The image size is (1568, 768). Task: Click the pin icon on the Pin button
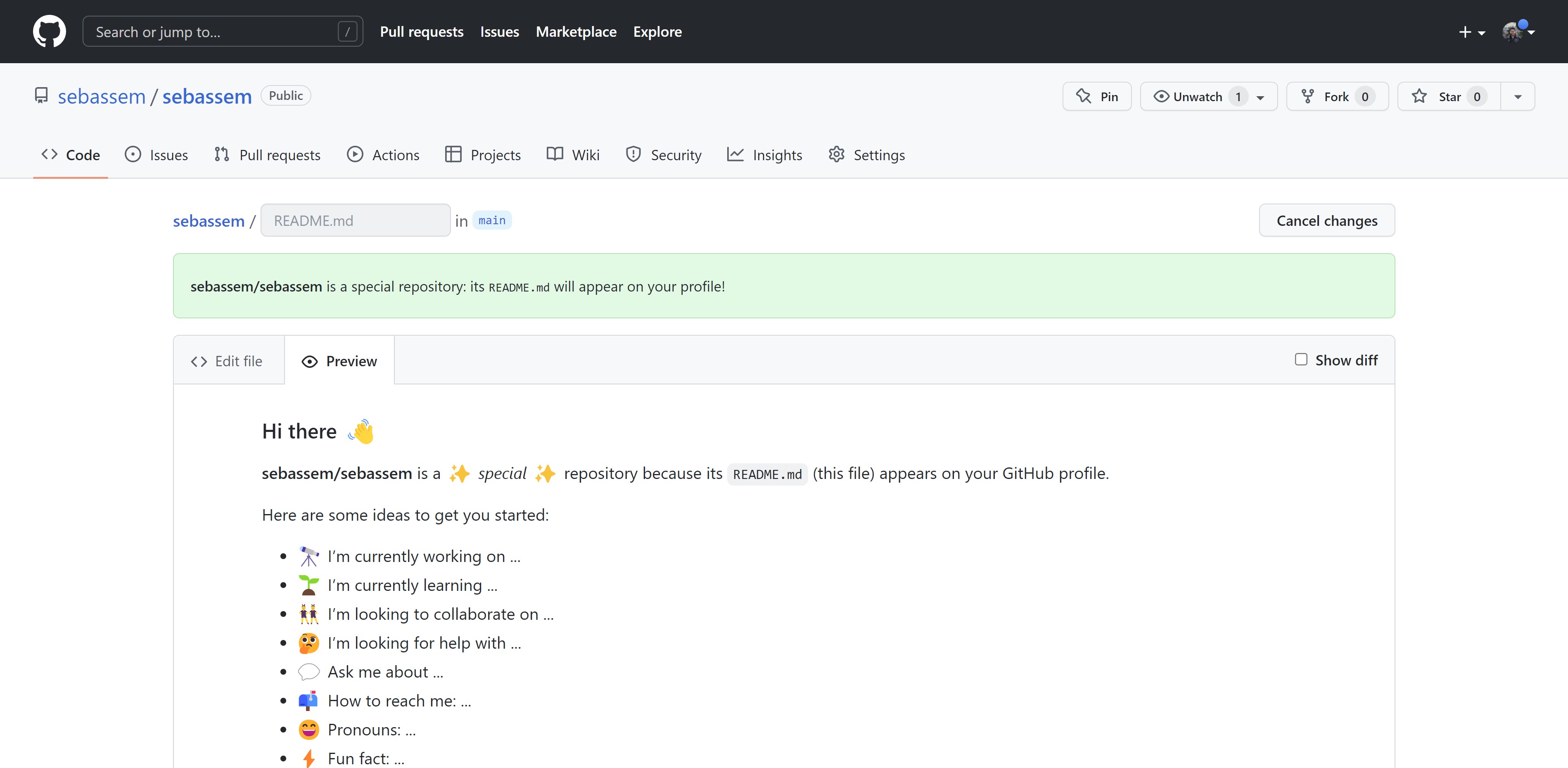point(1084,96)
